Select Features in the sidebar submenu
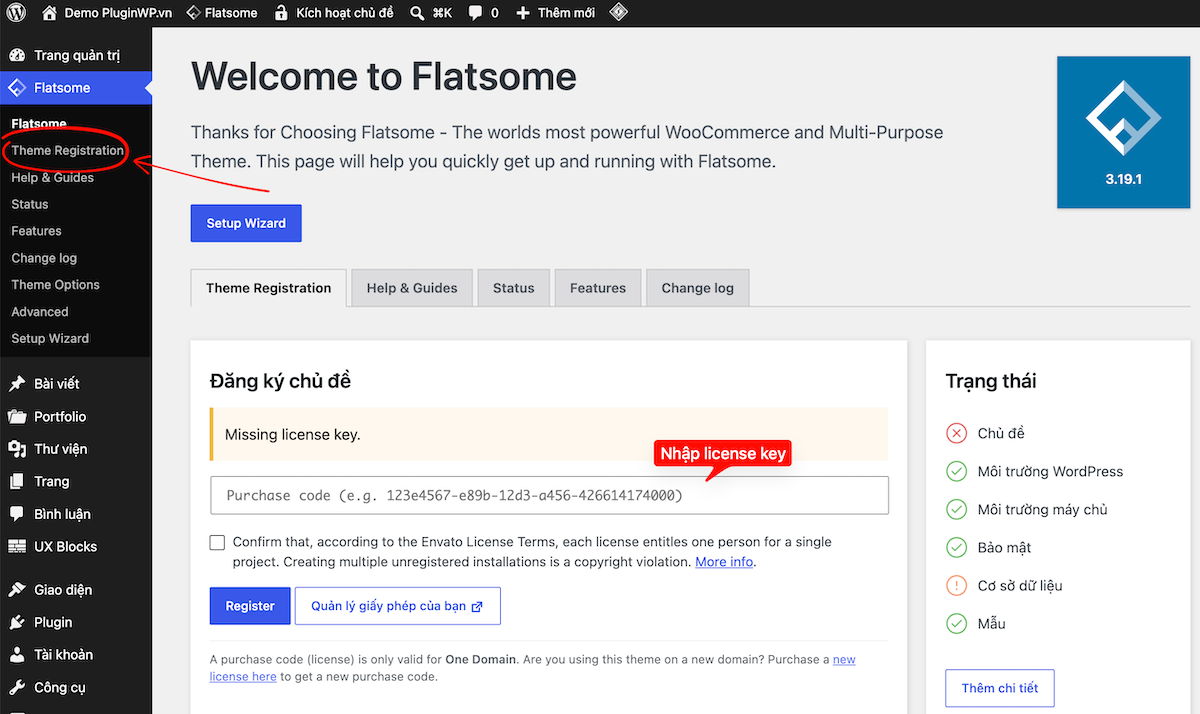Screen dimensions: 1200x714 coord(36,231)
